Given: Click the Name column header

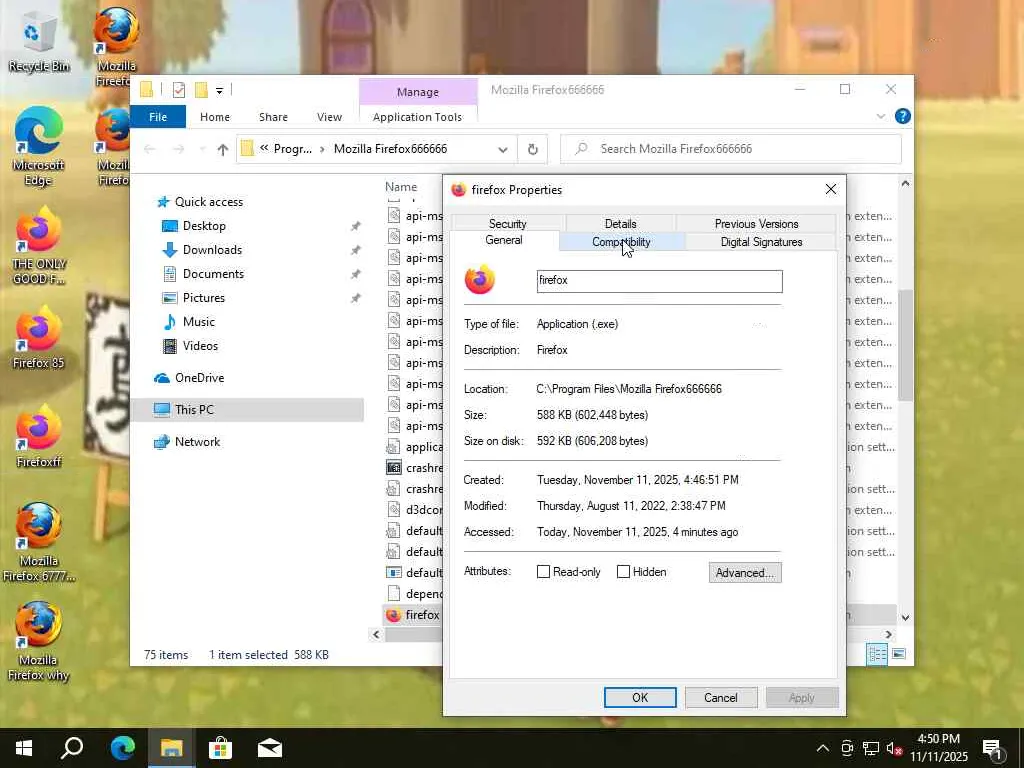Looking at the screenshot, I should pos(401,187).
